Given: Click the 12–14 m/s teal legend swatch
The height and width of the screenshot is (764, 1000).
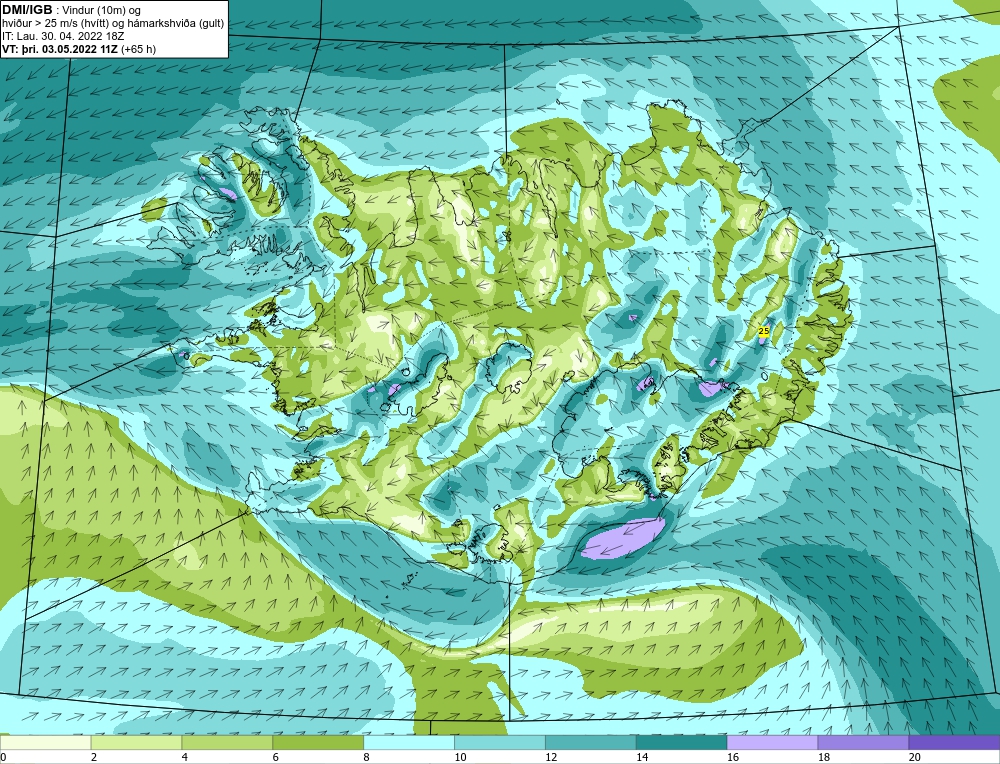Looking at the screenshot, I should click(591, 742).
